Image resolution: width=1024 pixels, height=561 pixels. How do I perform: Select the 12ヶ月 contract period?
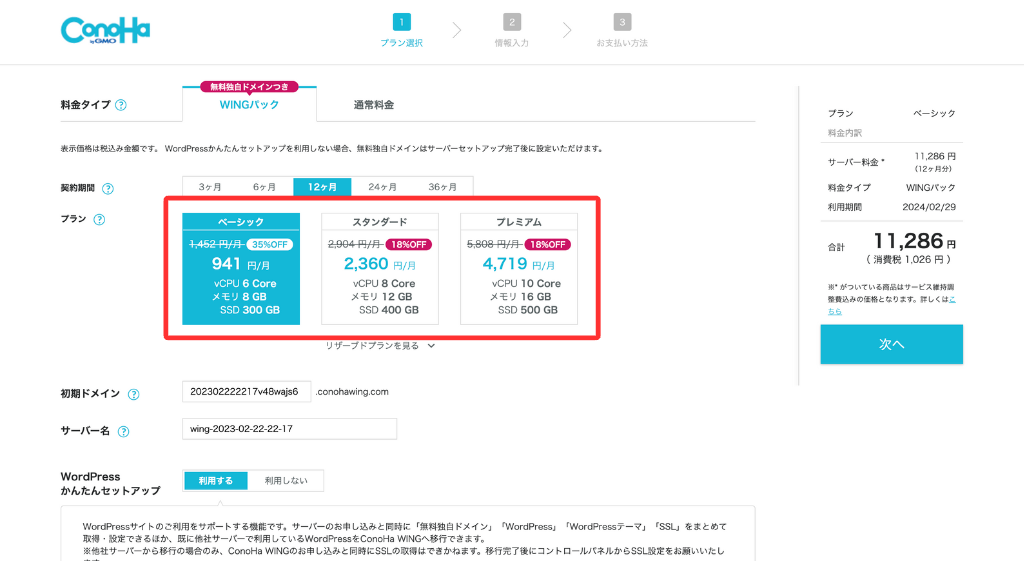[x=322, y=187]
